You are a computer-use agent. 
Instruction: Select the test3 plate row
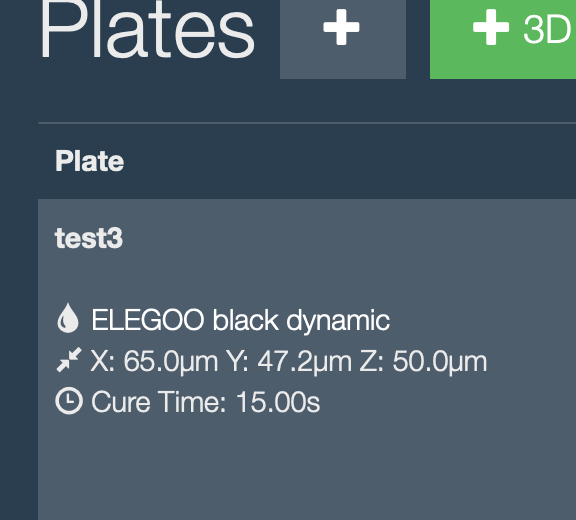point(307,359)
